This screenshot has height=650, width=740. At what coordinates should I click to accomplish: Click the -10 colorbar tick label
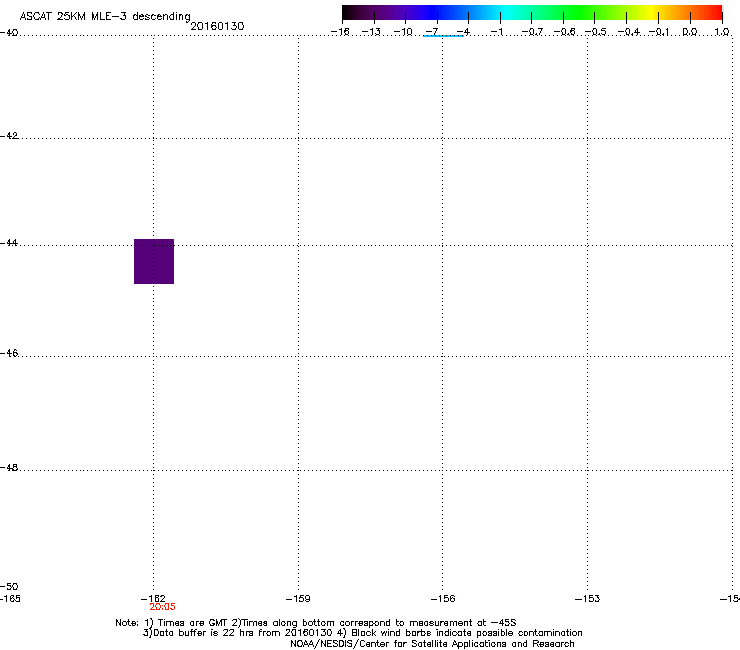click(x=403, y=32)
